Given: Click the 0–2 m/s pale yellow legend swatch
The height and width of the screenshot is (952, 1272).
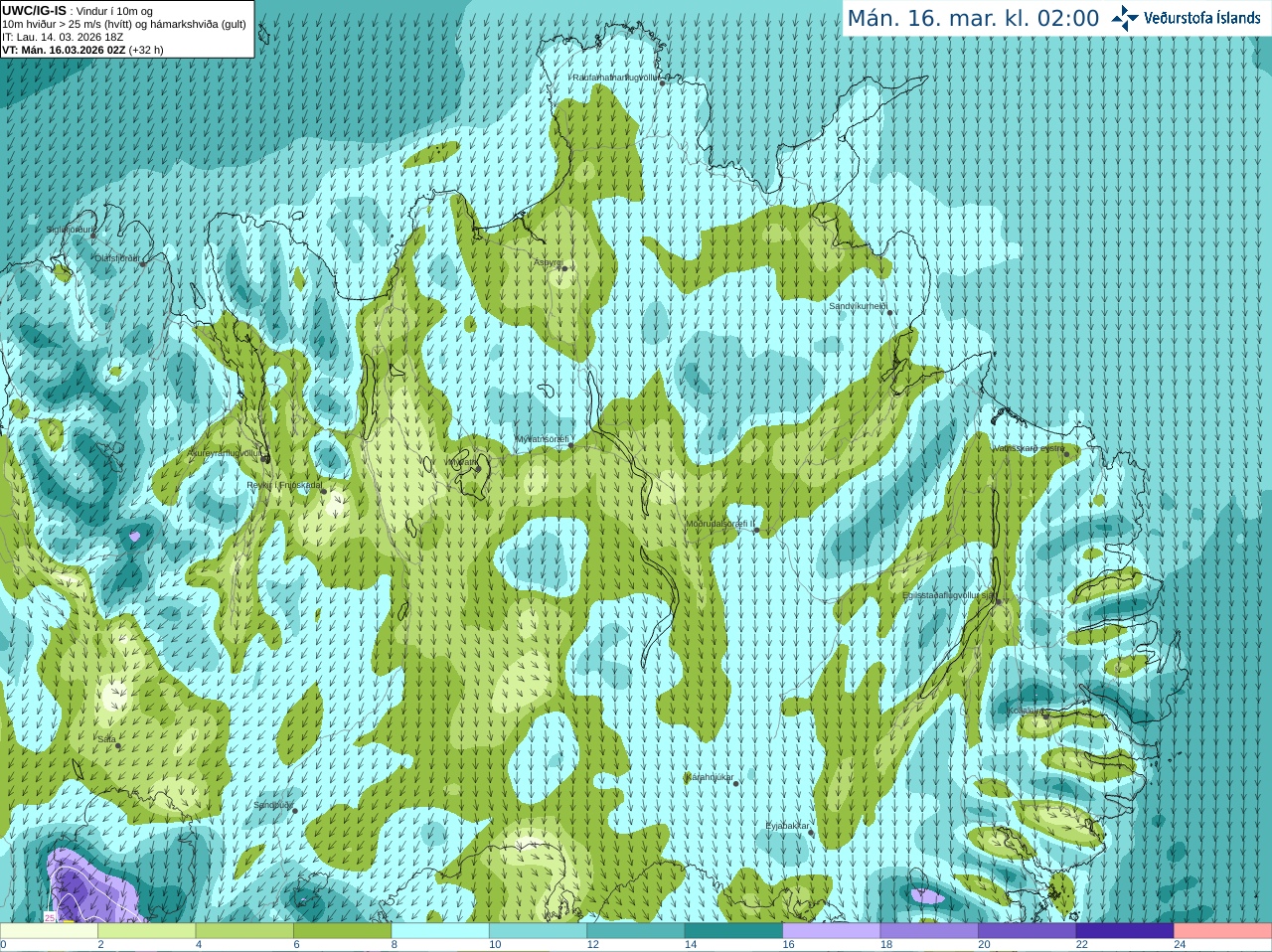Looking at the screenshot, I should [49, 931].
